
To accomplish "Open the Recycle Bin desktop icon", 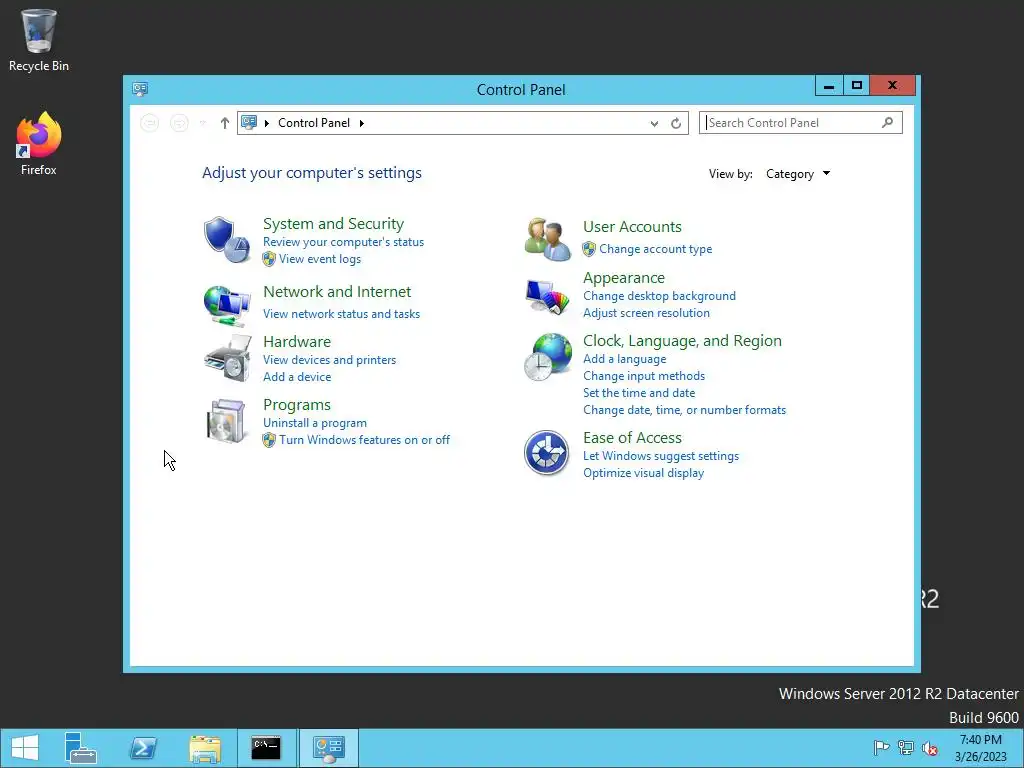I will 39,40.
